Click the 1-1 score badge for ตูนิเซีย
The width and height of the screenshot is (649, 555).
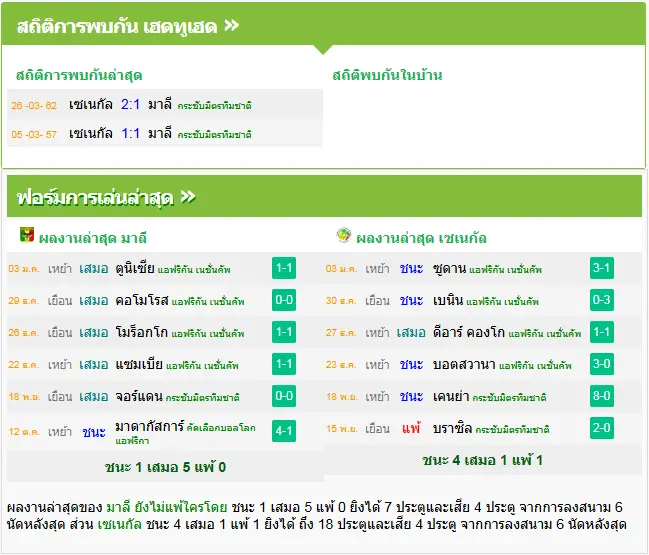click(284, 268)
